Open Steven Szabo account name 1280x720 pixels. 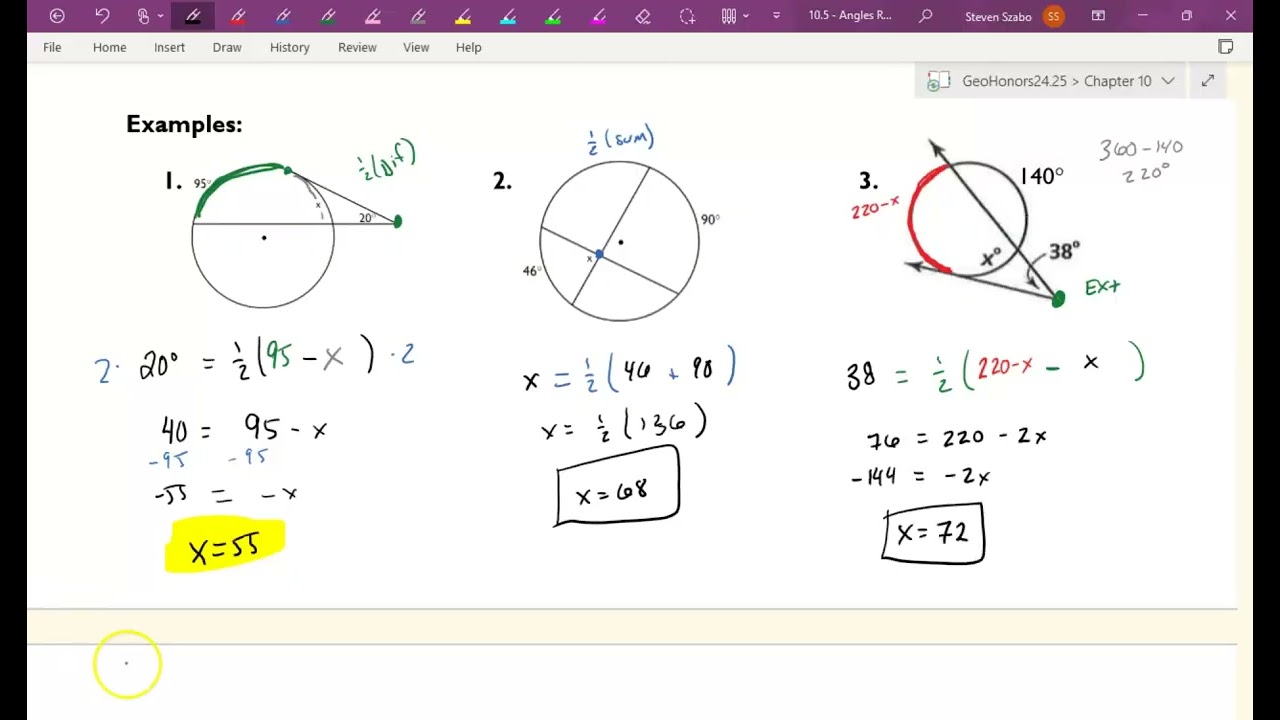click(998, 17)
